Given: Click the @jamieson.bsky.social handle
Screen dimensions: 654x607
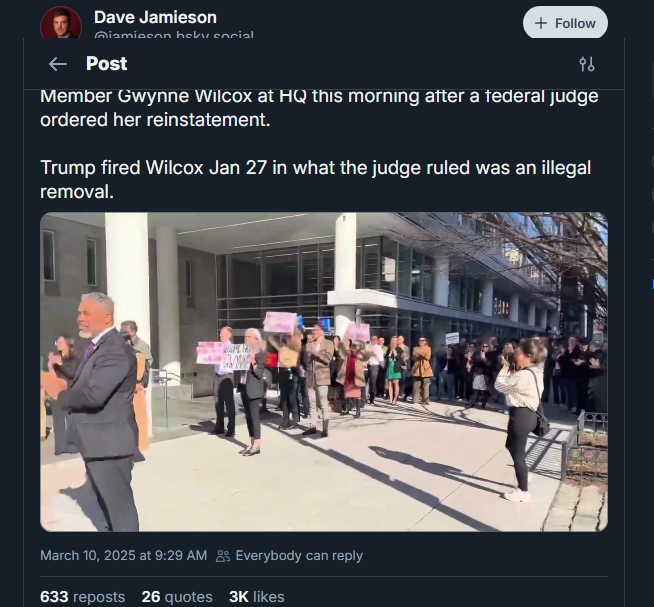Looking at the screenshot, I should click(174, 35).
